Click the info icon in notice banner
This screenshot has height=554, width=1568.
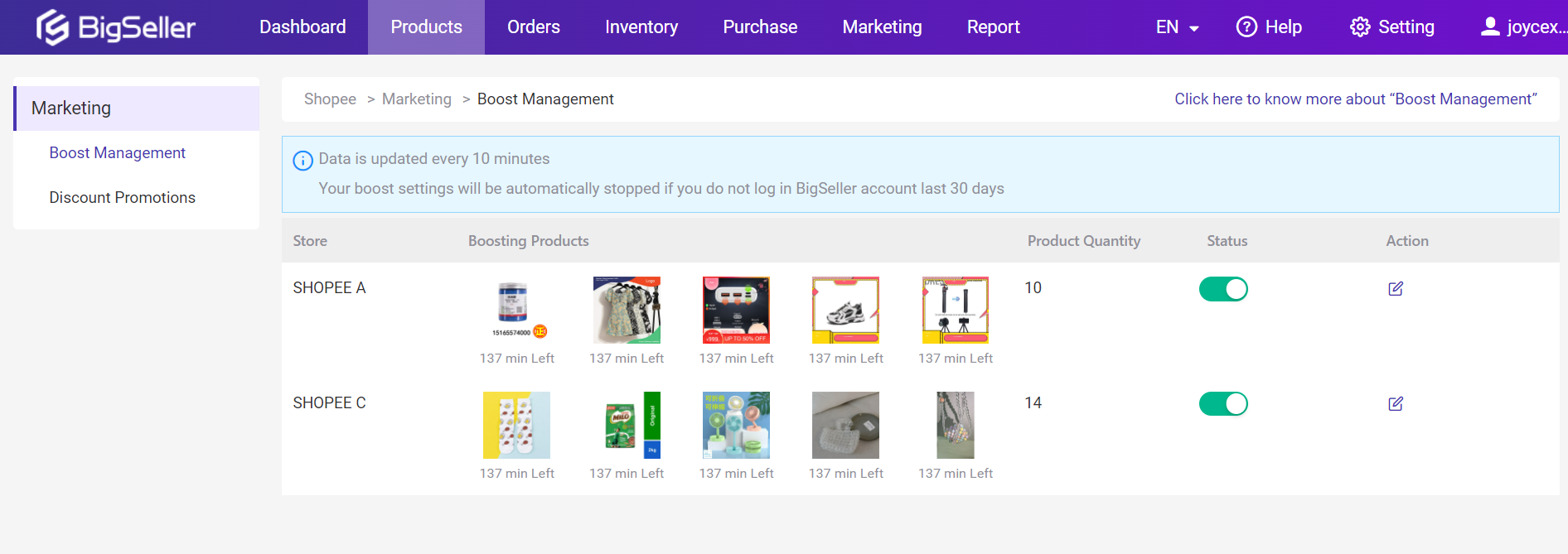point(303,160)
